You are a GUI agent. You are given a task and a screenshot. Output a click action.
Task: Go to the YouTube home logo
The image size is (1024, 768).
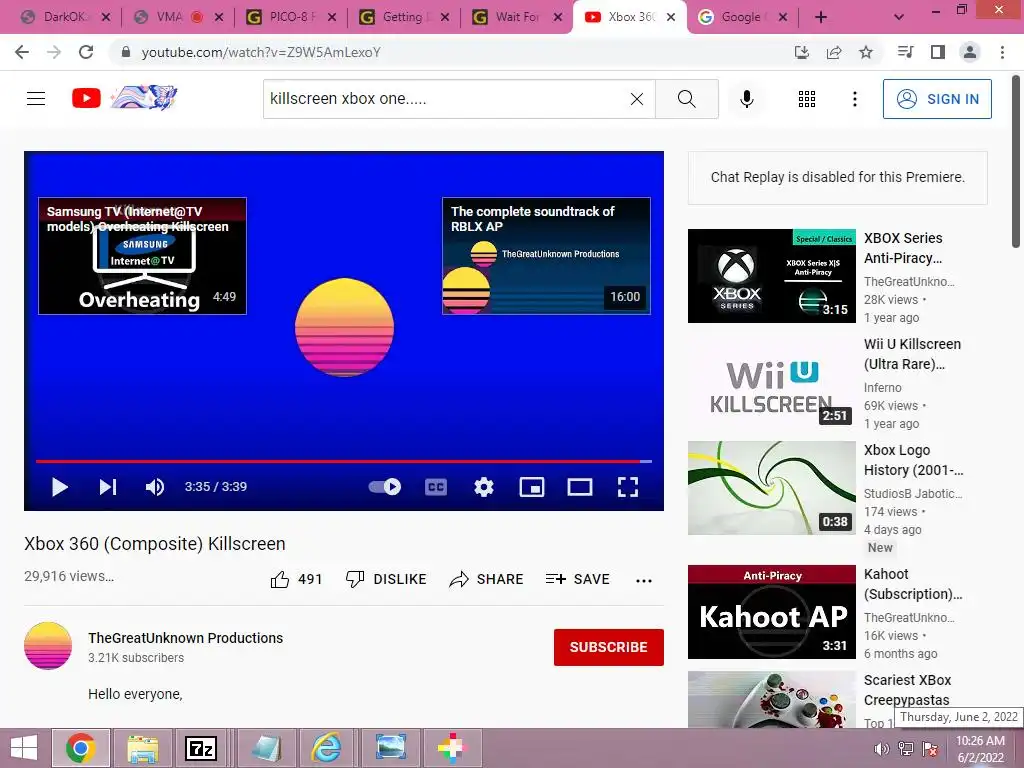click(x=86, y=99)
